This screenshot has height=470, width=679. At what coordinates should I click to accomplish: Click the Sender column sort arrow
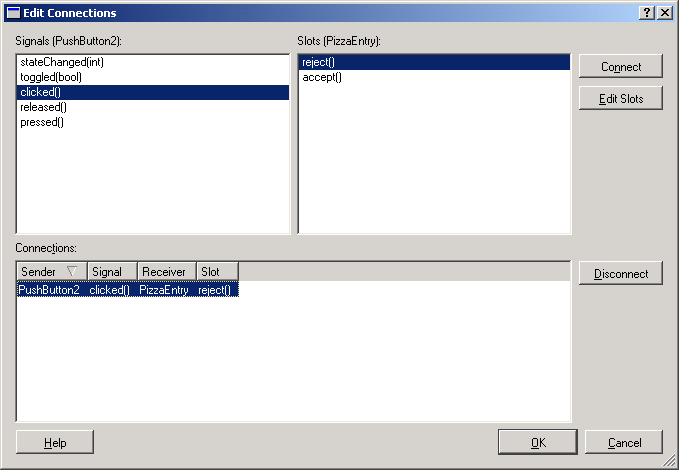tap(71, 272)
